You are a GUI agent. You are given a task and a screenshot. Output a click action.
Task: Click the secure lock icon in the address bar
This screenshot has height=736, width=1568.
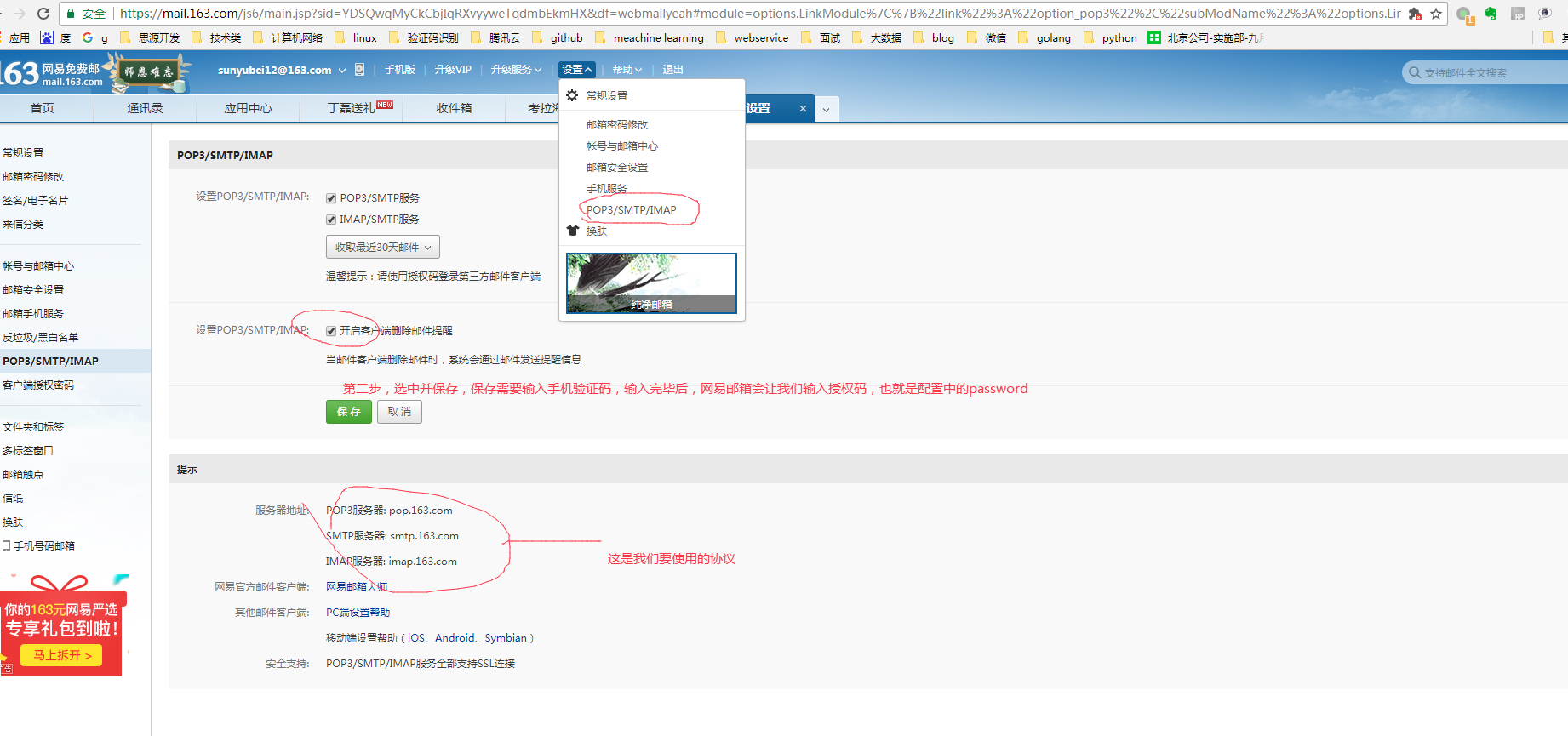coord(71,14)
